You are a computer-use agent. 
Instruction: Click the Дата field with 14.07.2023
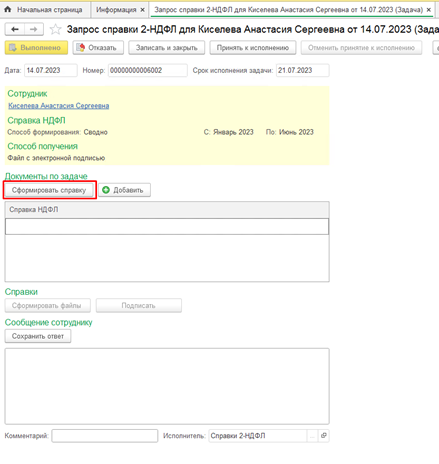point(51,70)
